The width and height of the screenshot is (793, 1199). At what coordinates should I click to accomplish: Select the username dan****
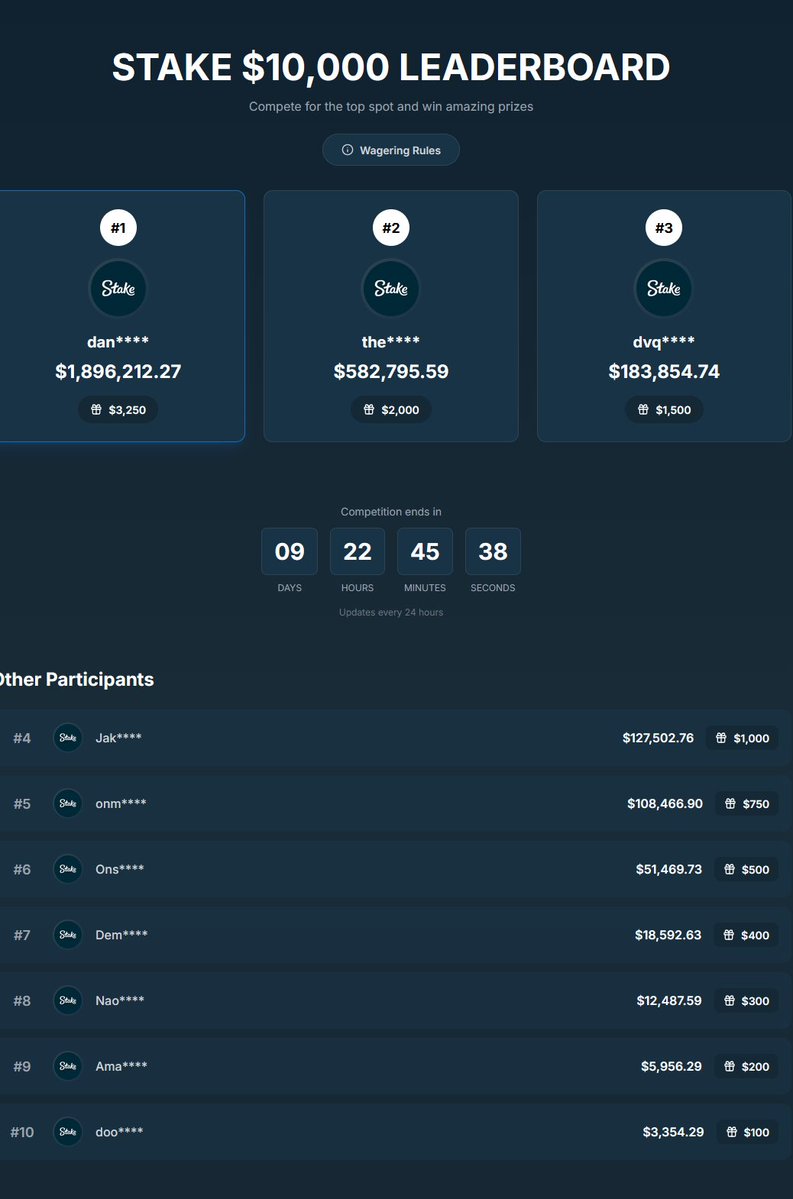(118, 342)
